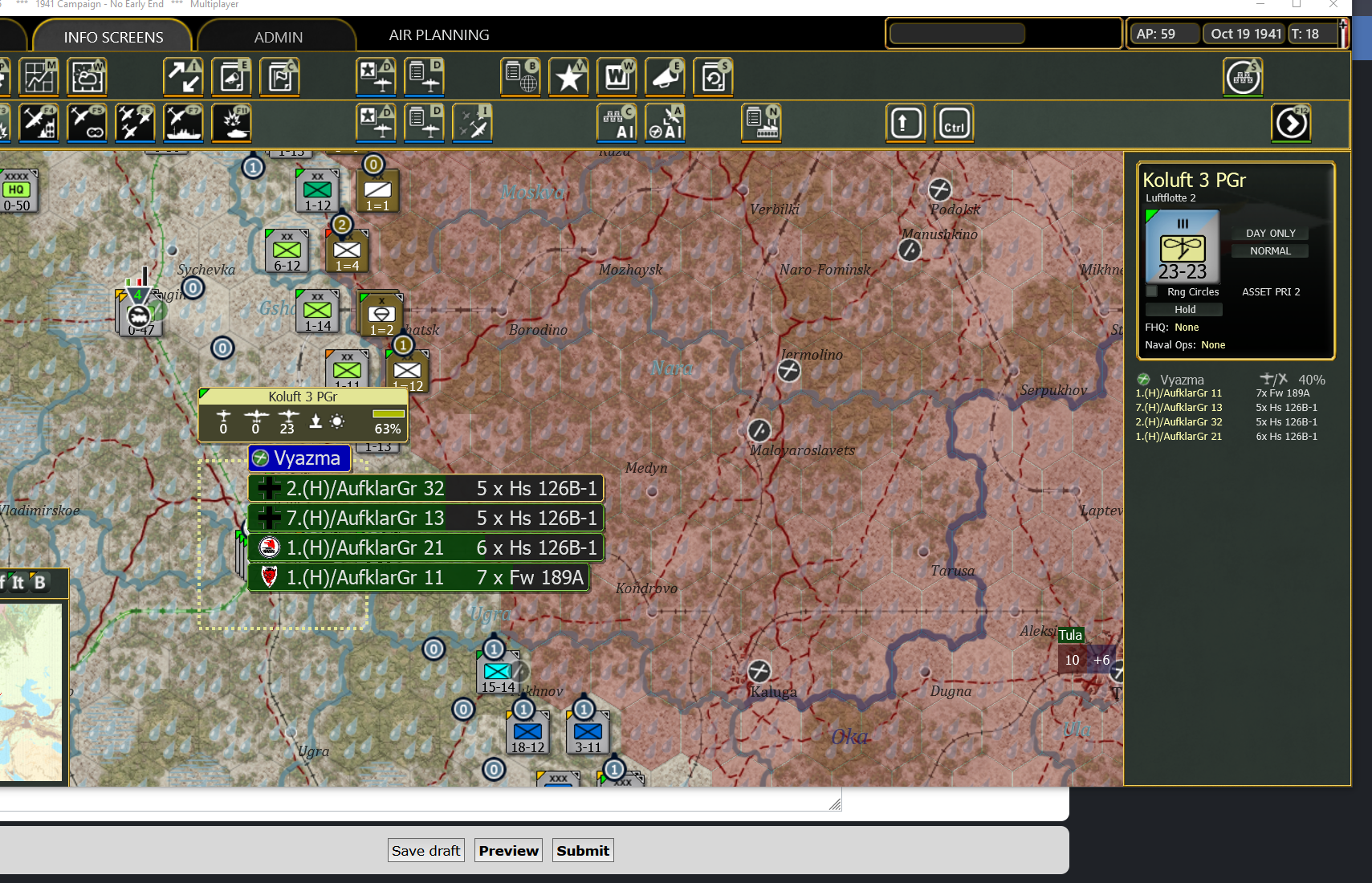The height and width of the screenshot is (883, 1372).
Task: Click the air intercept icon (I)
Action: (x=472, y=123)
